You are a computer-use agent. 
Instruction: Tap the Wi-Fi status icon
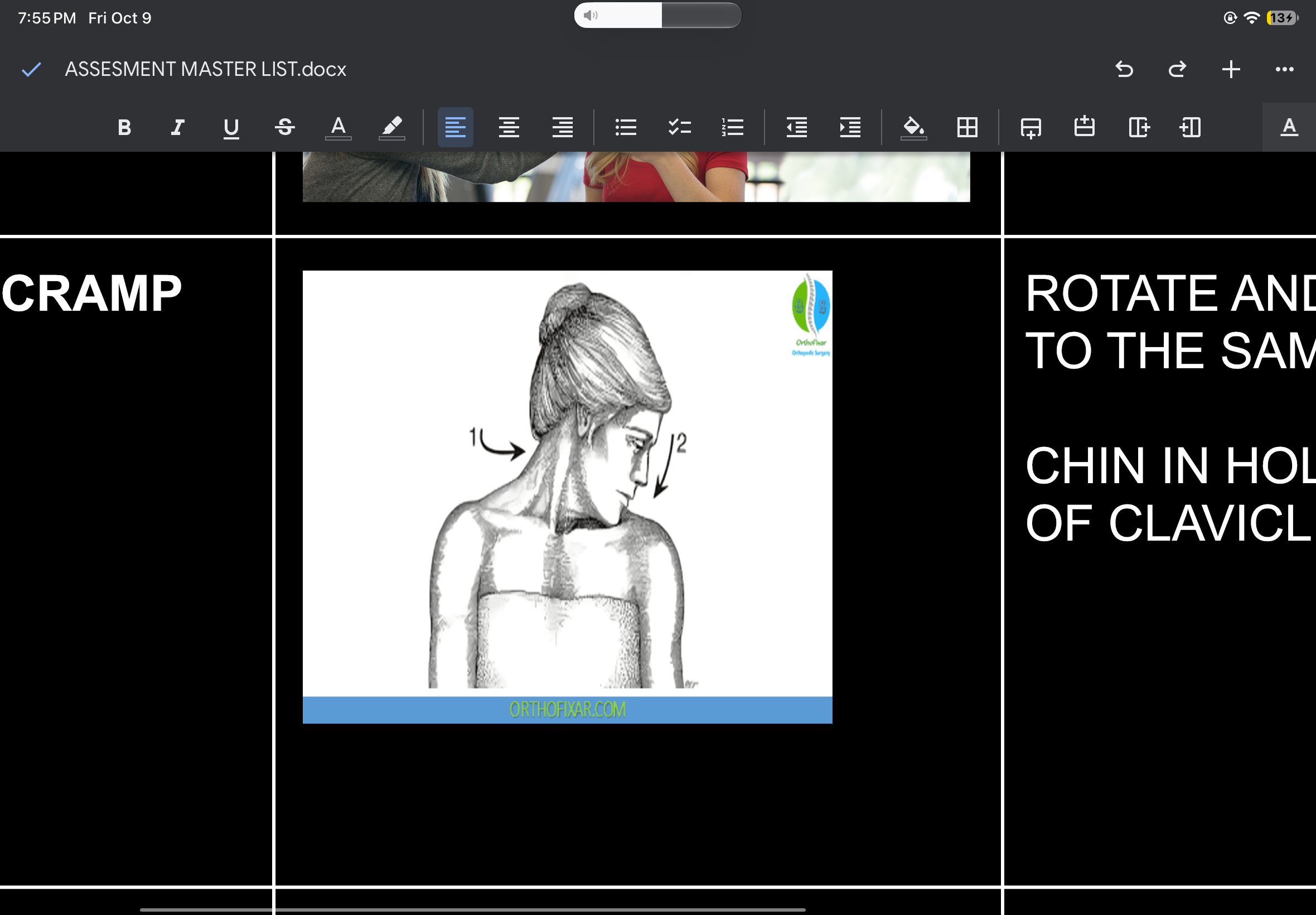1252,18
